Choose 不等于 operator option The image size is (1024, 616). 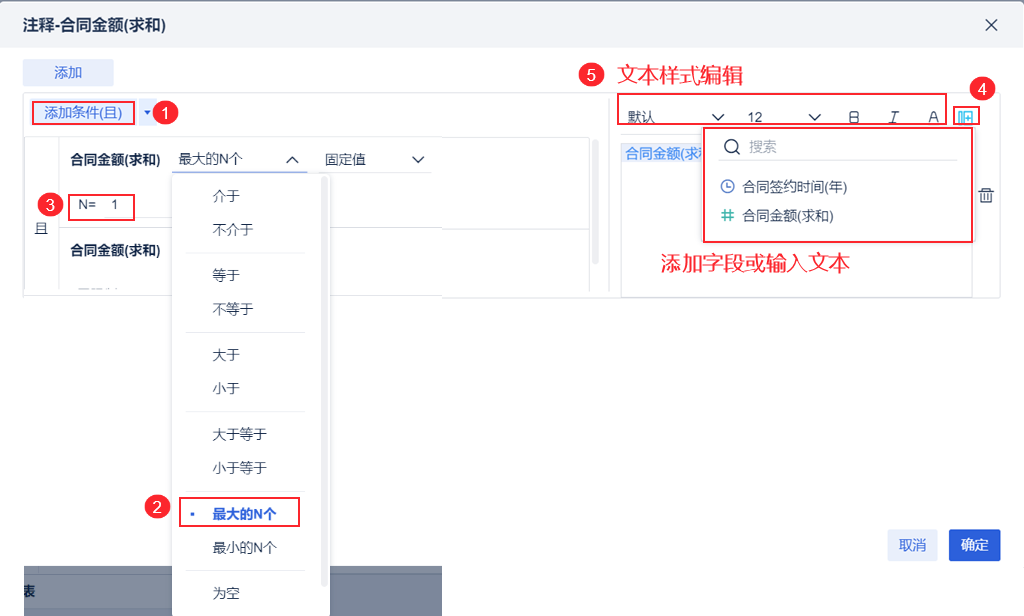pyautogui.click(x=232, y=309)
